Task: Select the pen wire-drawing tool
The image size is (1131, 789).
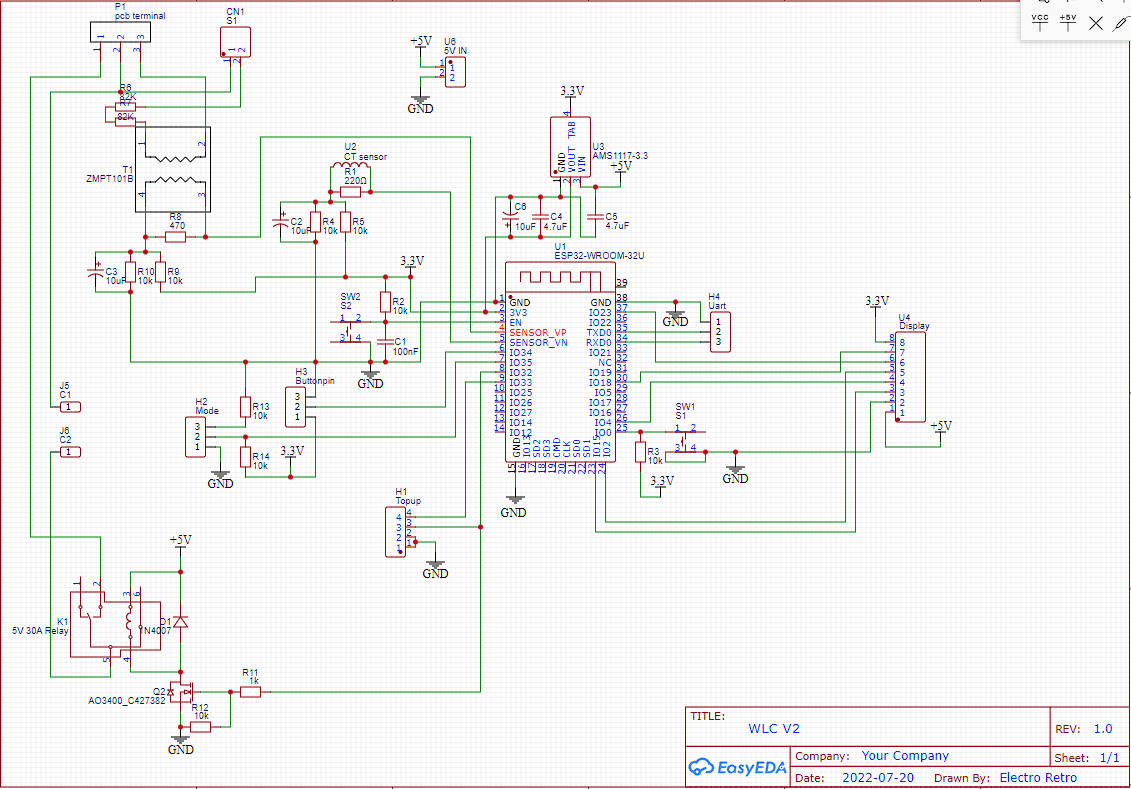Action: [1122, 24]
